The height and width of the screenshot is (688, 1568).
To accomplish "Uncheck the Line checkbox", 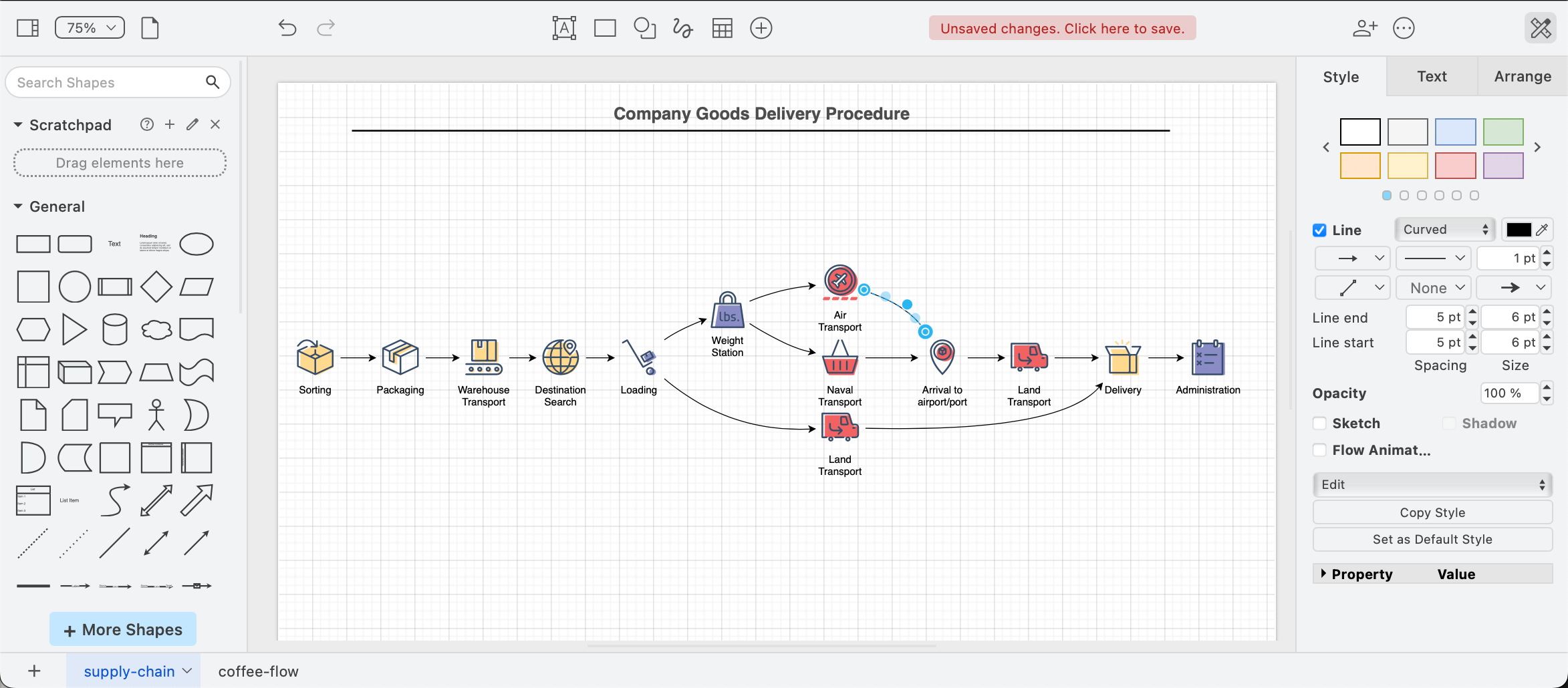I will point(1319,230).
